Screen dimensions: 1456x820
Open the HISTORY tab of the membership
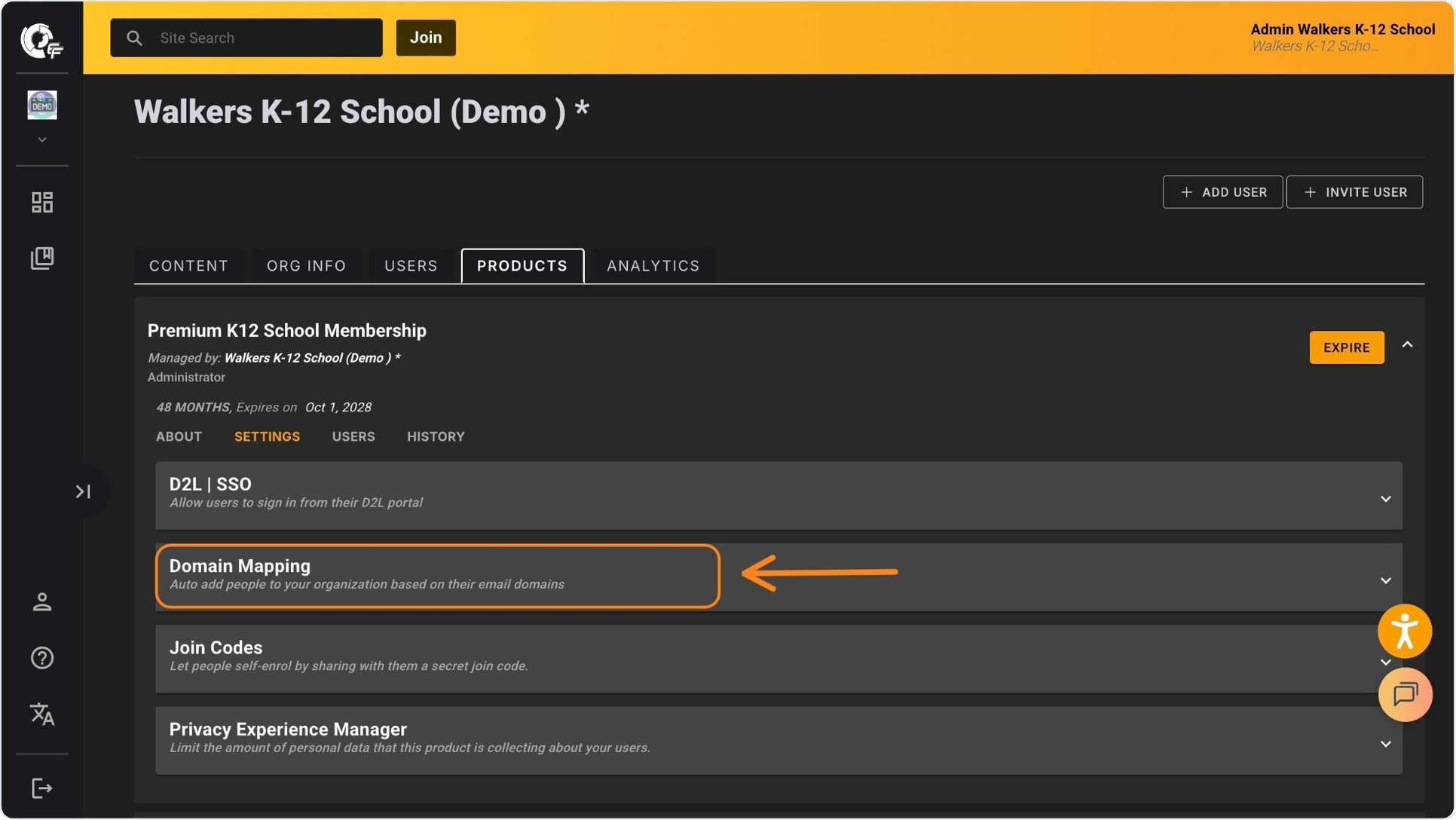point(436,436)
